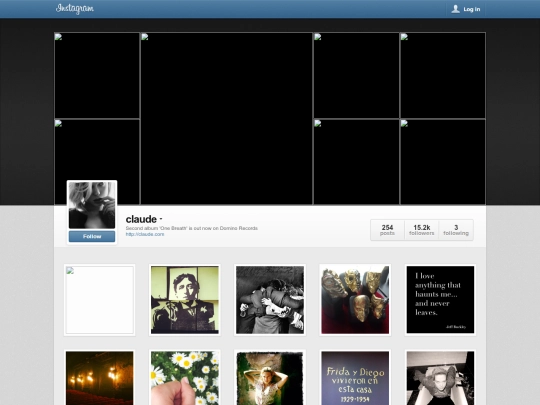Open the black-and-white hugging crowd photo
540x405 pixels.
coord(270,300)
